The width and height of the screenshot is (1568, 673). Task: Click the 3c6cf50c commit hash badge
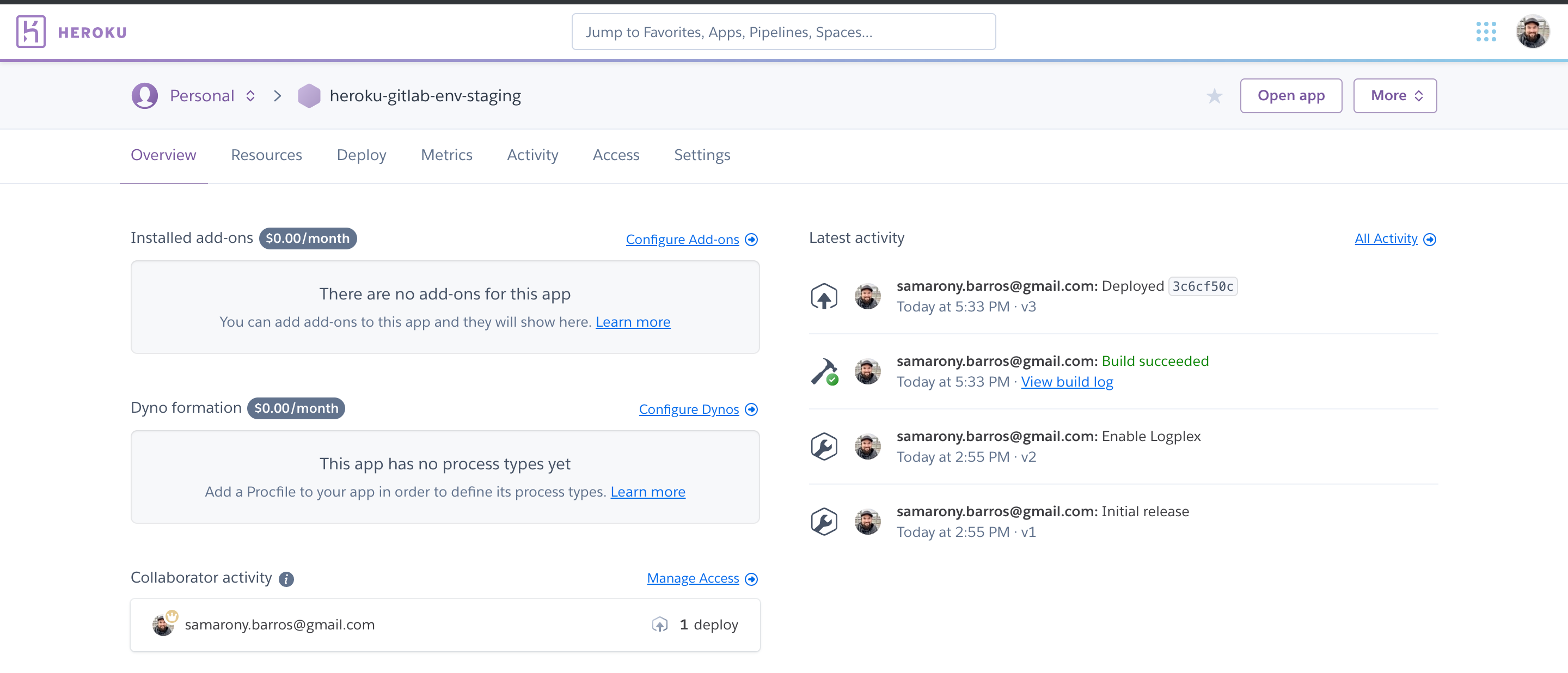(x=1202, y=286)
